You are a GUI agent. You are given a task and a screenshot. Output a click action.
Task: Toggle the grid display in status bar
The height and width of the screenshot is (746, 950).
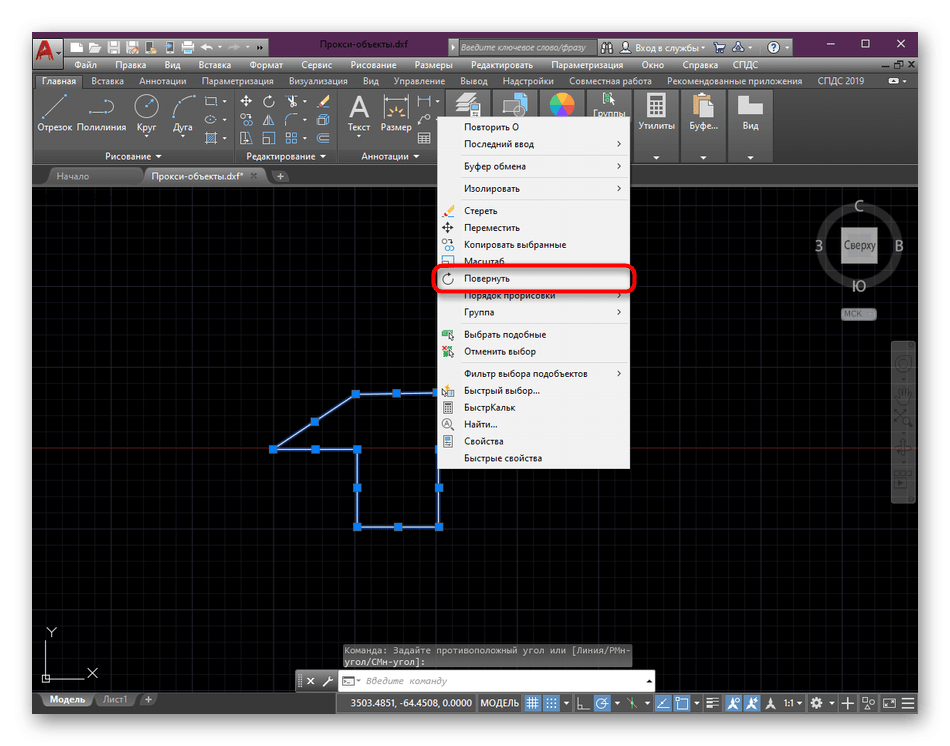[x=533, y=703]
